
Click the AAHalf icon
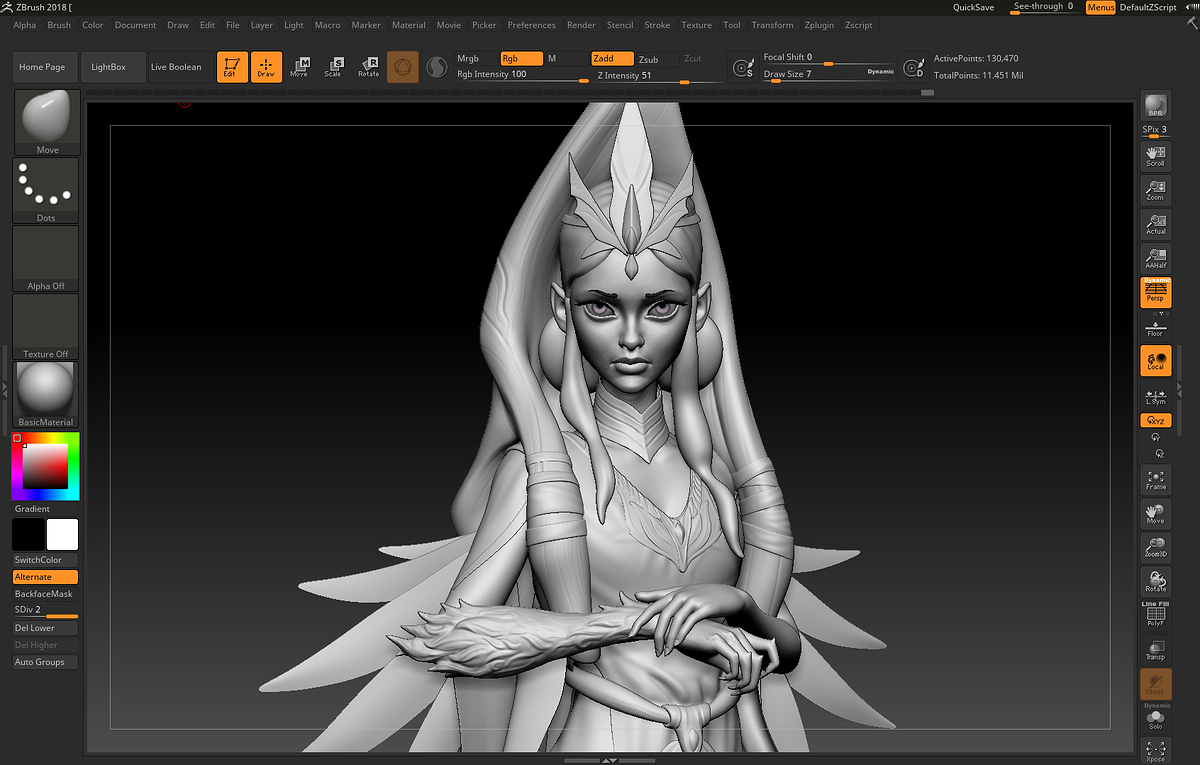(1156, 258)
